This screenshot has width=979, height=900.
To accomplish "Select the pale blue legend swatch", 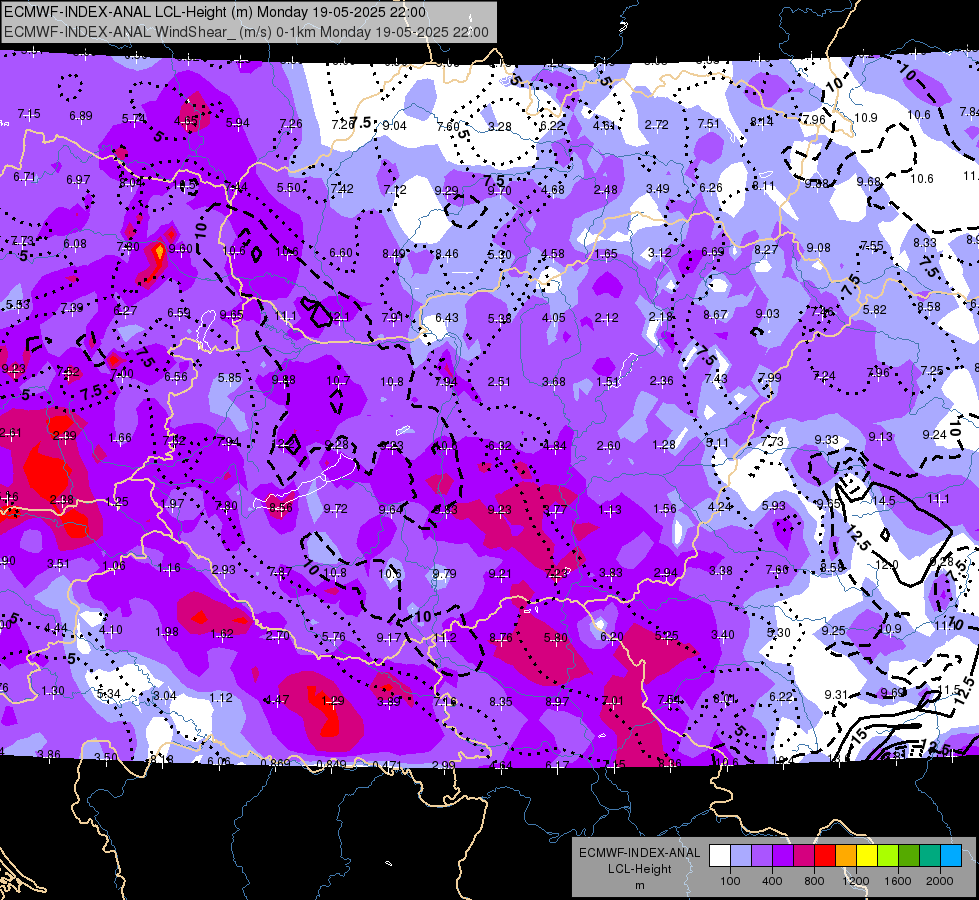I will point(741,856).
